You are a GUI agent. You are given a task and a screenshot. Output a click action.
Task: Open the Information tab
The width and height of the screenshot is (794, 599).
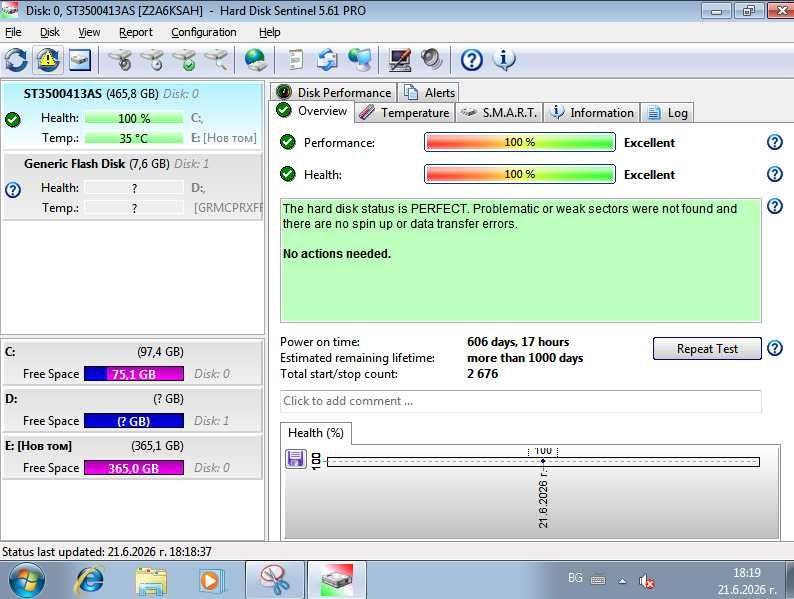pyautogui.click(x=591, y=112)
